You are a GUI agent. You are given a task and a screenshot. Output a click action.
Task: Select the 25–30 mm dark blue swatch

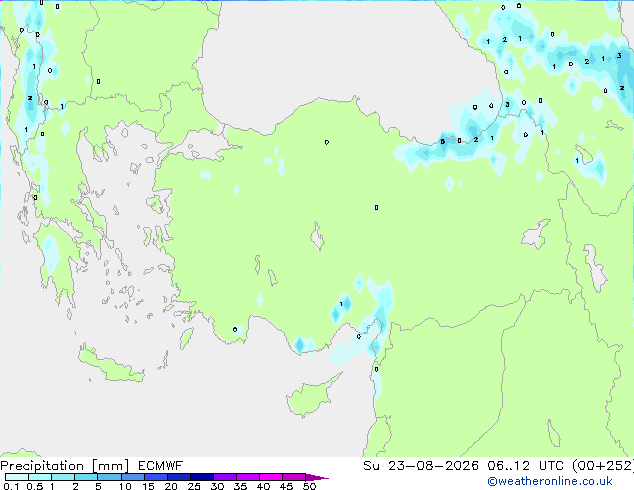coord(201,477)
